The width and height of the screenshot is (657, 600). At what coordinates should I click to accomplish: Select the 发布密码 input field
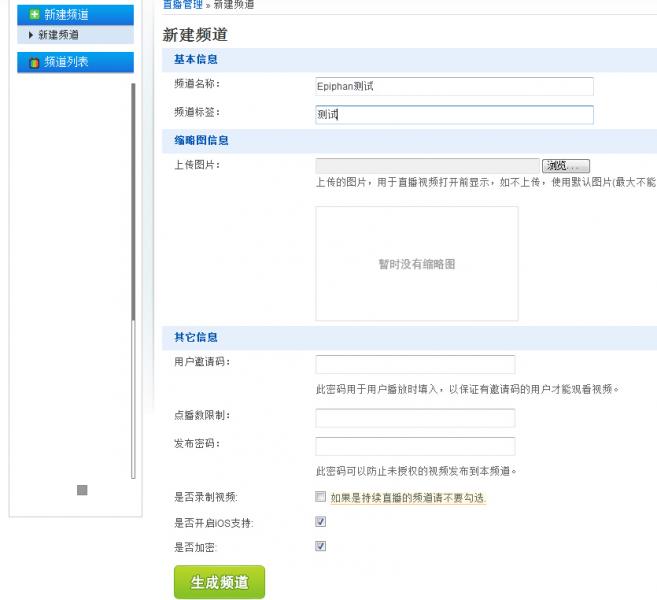(x=415, y=446)
